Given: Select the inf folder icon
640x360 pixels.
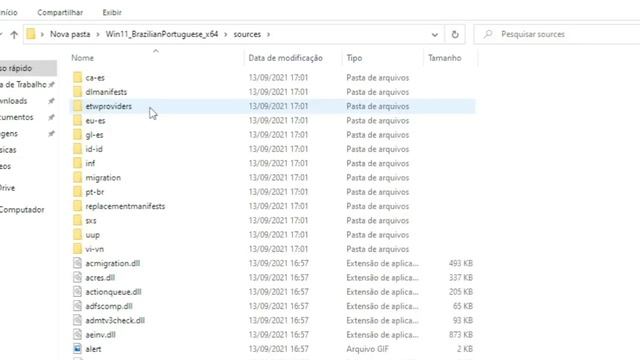Looking at the screenshot, I should (78, 163).
